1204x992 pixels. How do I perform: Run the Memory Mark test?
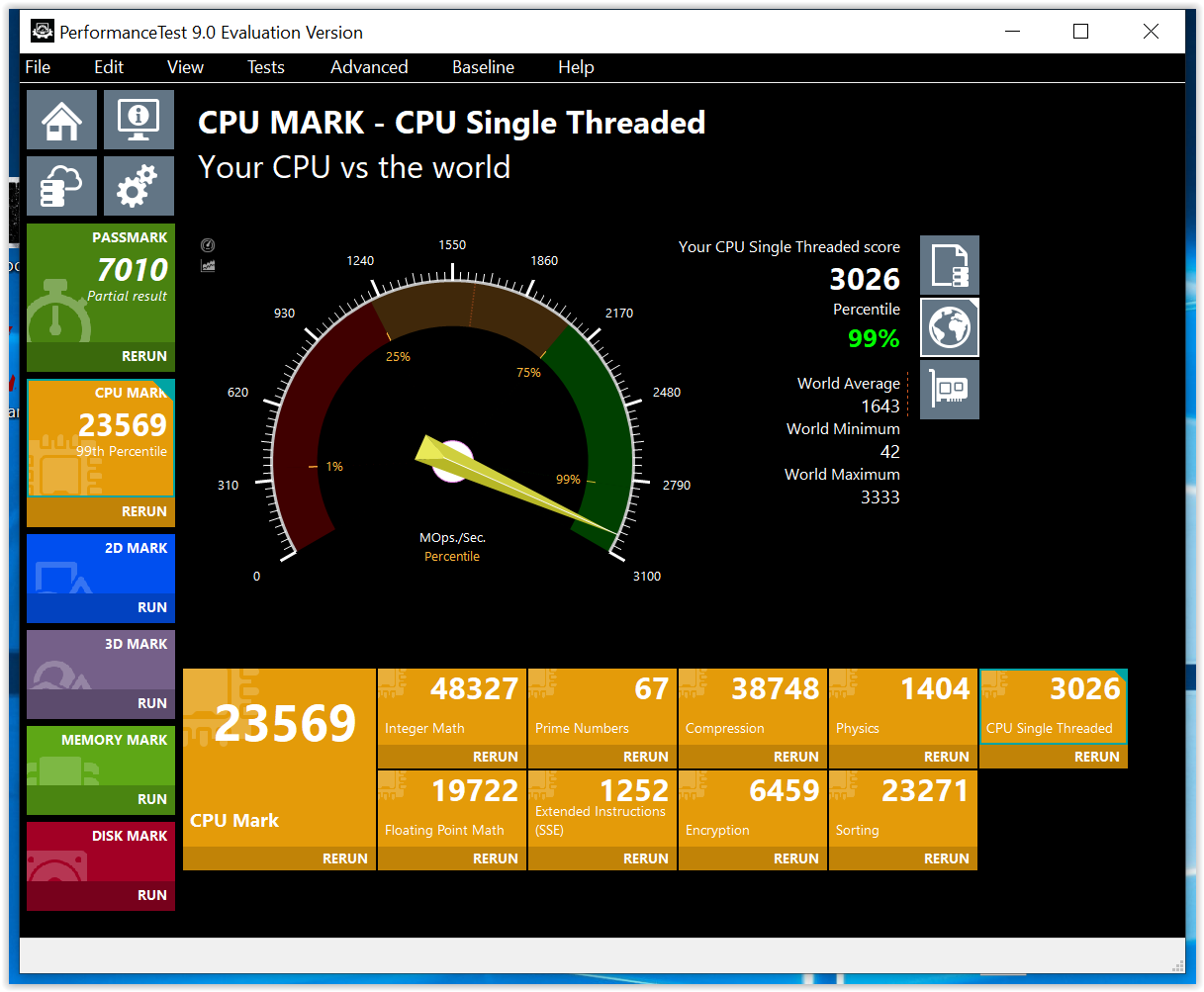[101, 800]
